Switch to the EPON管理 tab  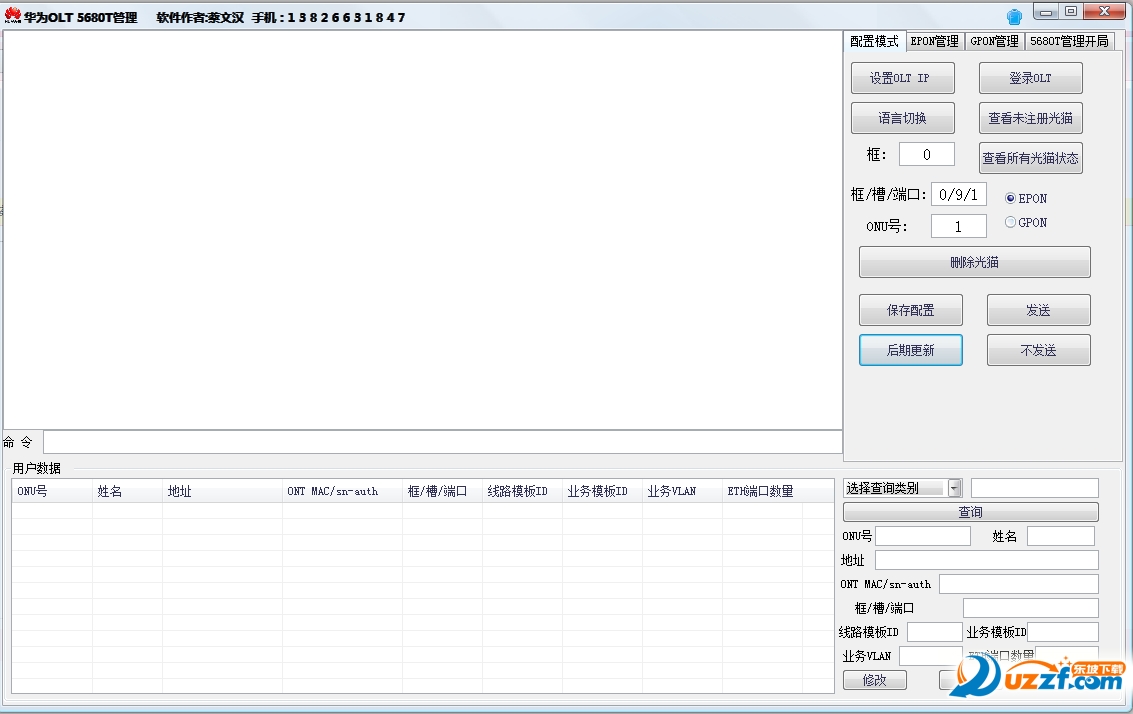933,41
